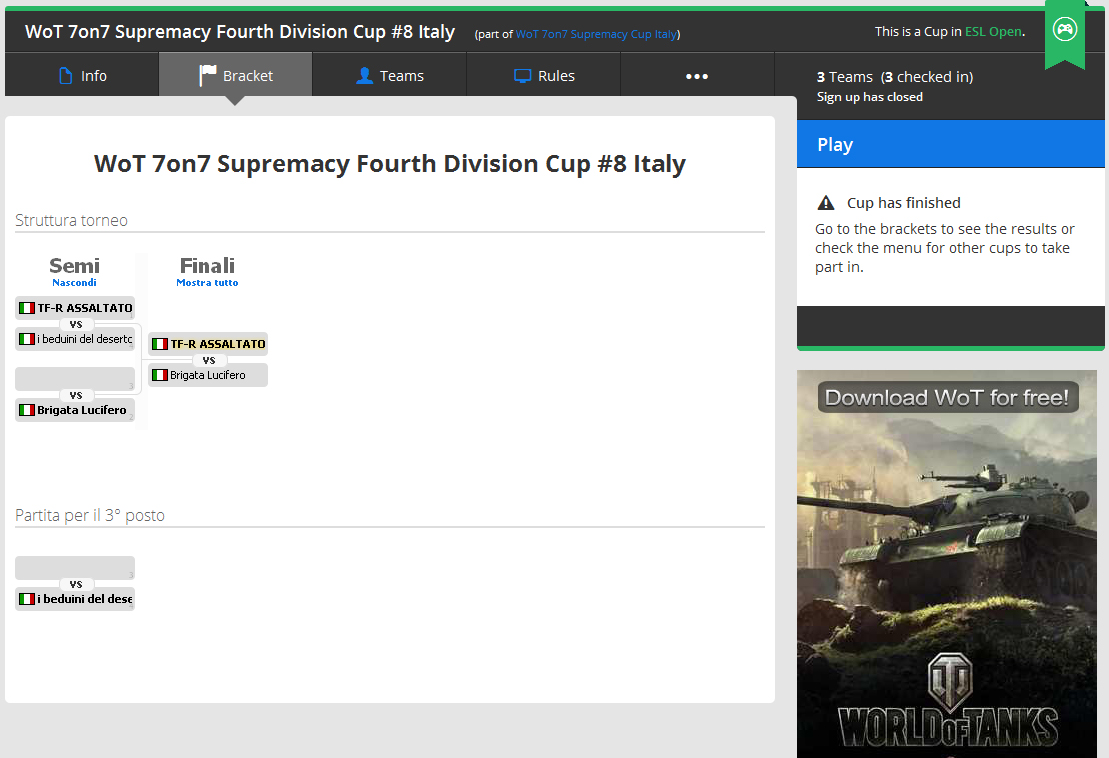This screenshot has width=1109, height=758.
Task: Click the Italian flag beside TF-R ASSALTATO in Finali
Action: (159, 344)
